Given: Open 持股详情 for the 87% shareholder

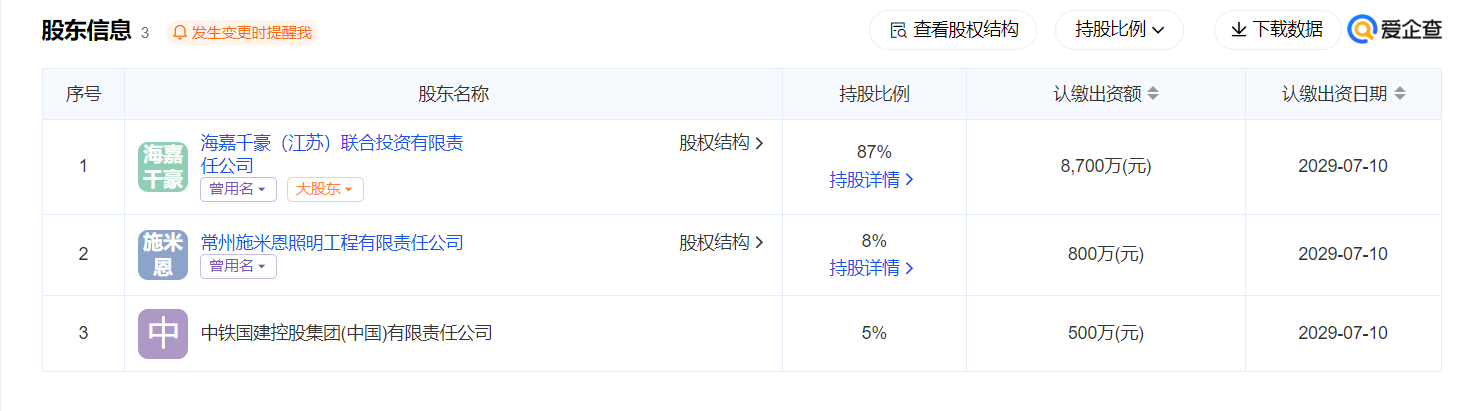Looking at the screenshot, I should tap(872, 180).
